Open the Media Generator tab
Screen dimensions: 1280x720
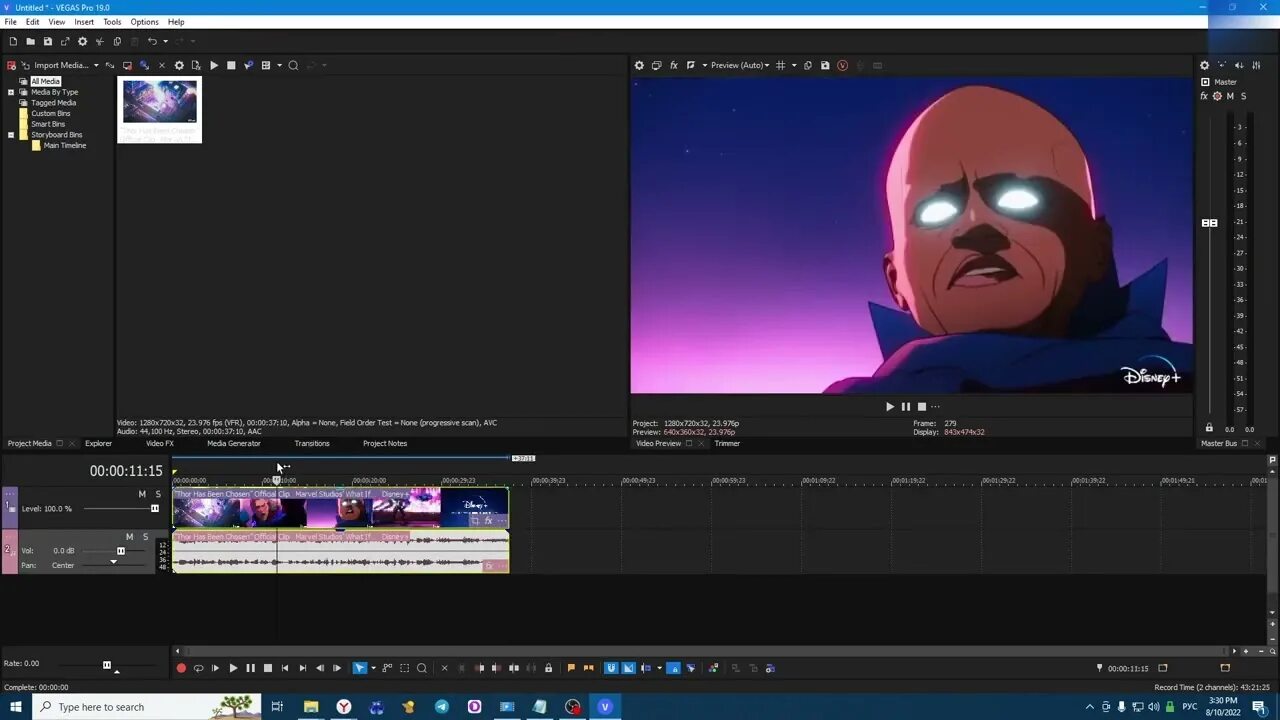tap(234, 443)
